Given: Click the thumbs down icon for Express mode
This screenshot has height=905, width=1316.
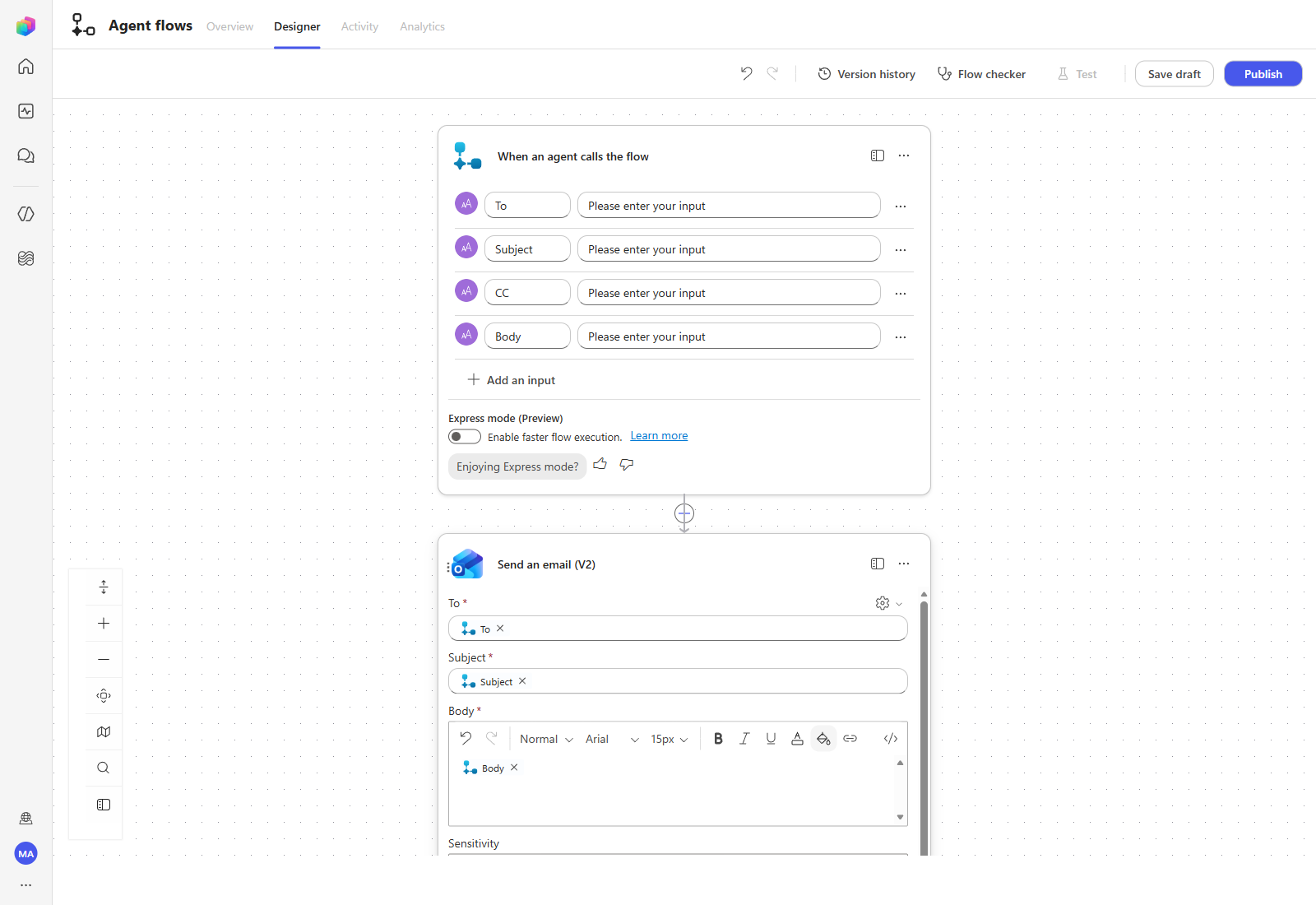Looking at the screenshot, I should (627, 464).
